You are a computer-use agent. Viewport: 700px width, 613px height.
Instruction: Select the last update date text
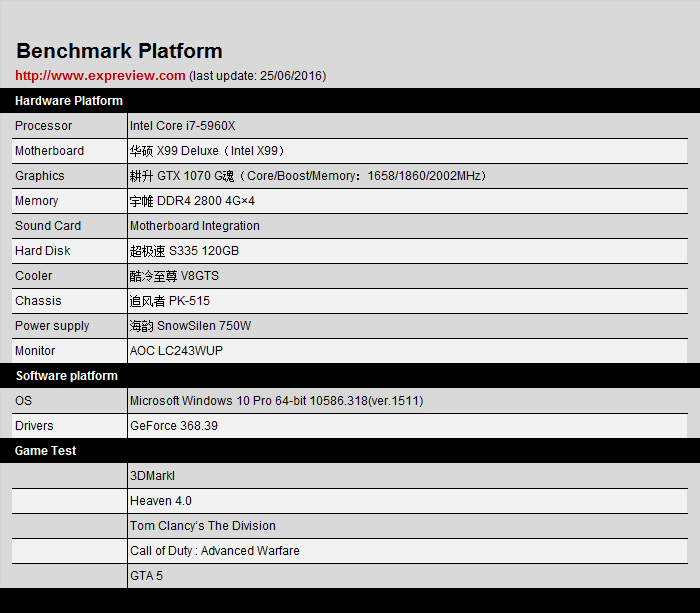coord(258,76)
